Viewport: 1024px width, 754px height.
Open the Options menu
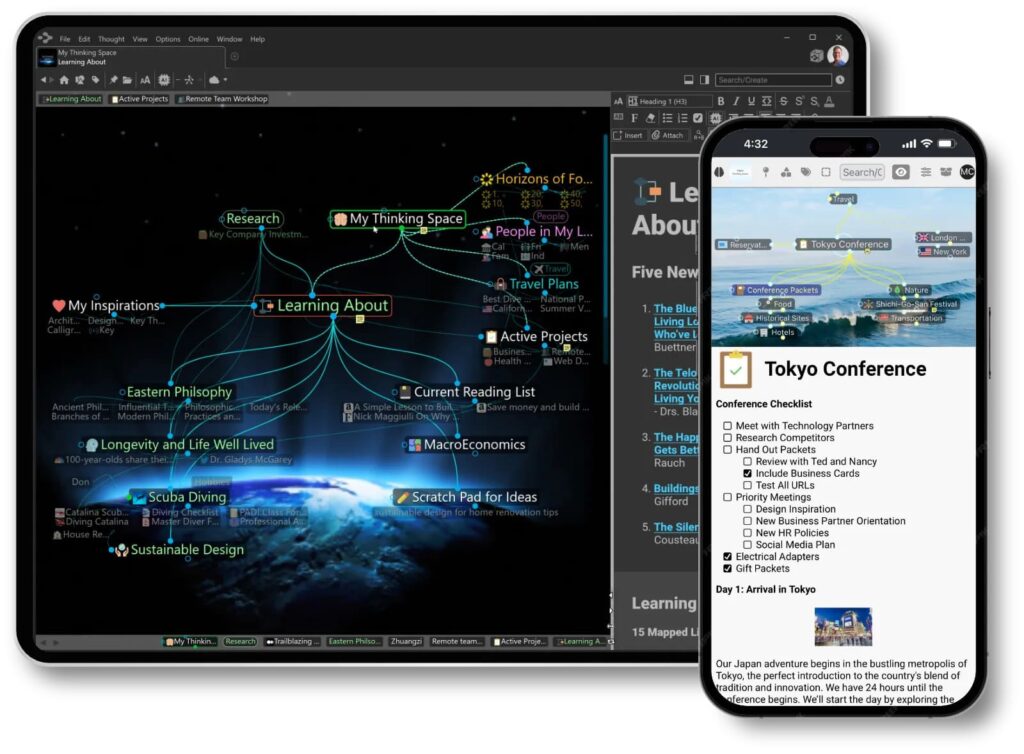(x=168, y=39)
